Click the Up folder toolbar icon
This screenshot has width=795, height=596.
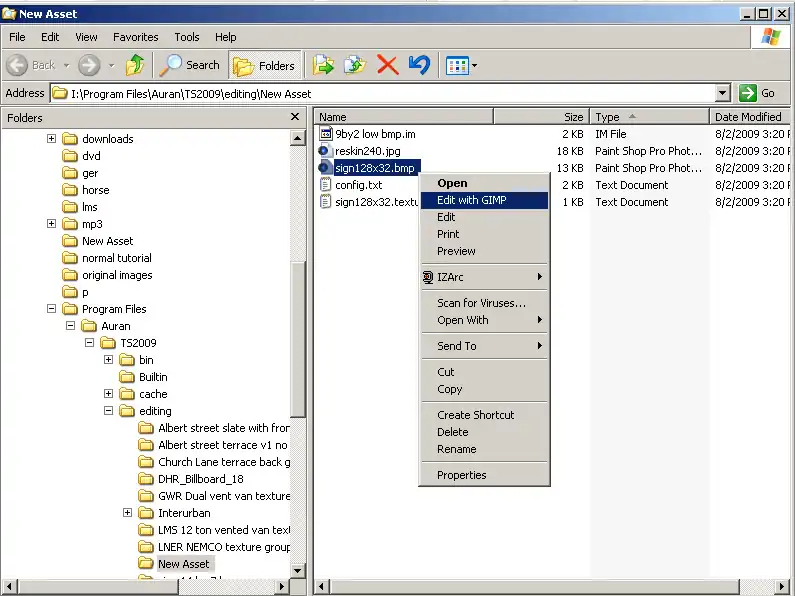(135, 65)
